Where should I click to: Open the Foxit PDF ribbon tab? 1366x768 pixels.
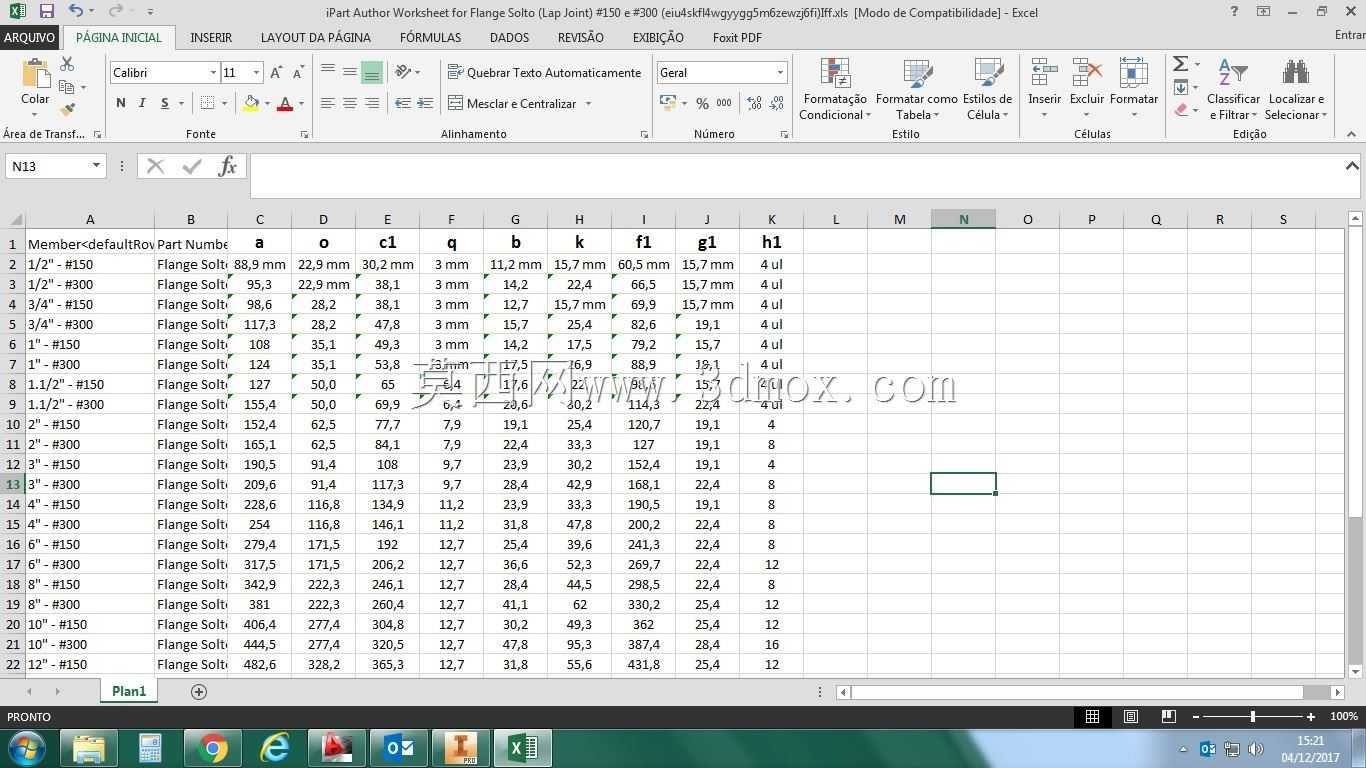[737, 37]
